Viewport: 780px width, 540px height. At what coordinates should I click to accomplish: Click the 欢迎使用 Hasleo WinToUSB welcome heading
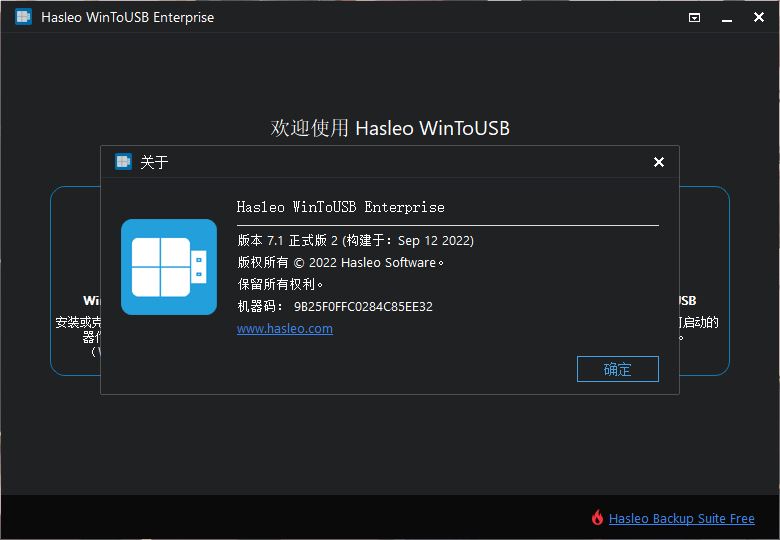click(390, 128)
